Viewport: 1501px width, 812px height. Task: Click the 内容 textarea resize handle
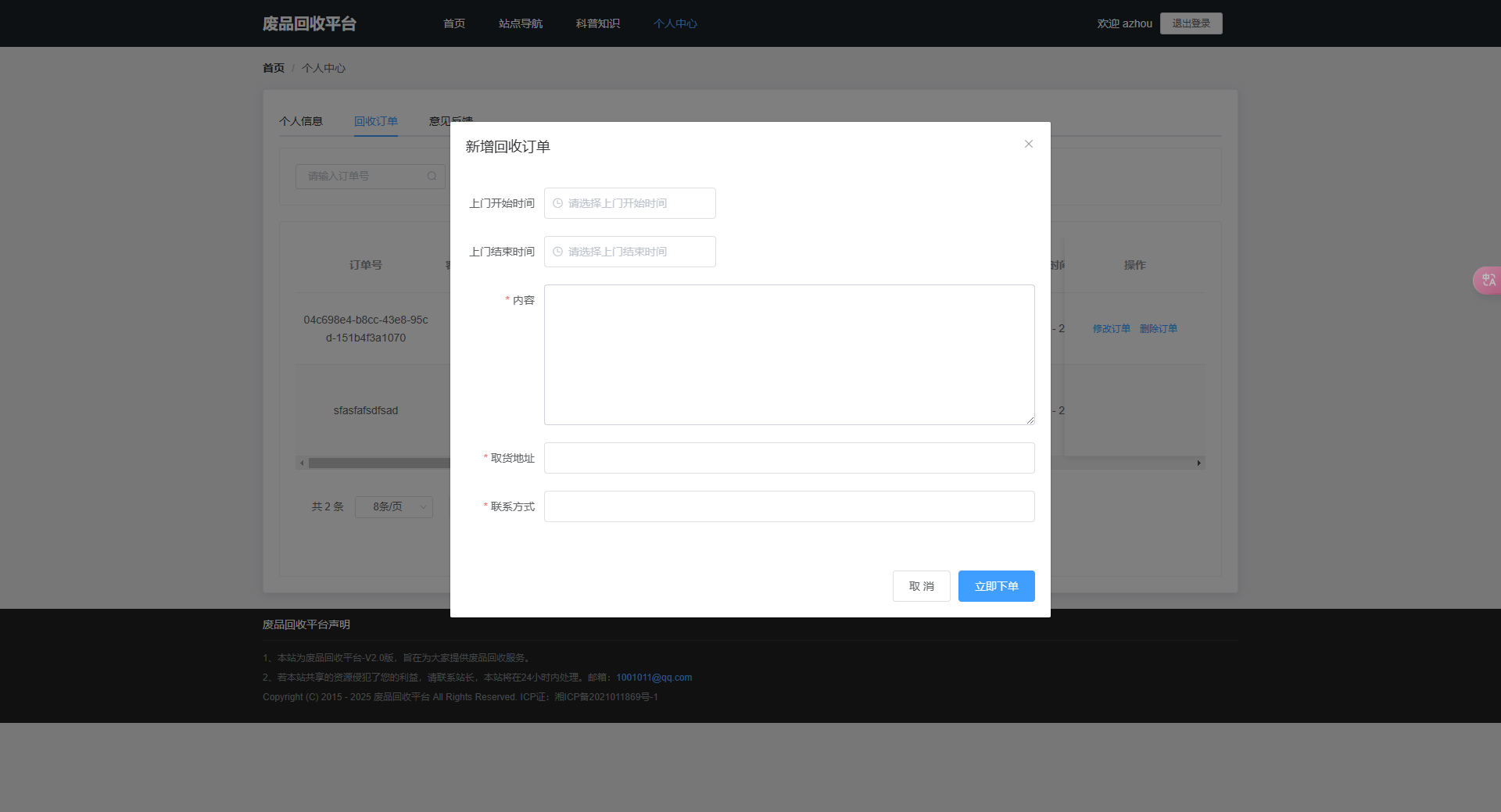(1030, 420)
